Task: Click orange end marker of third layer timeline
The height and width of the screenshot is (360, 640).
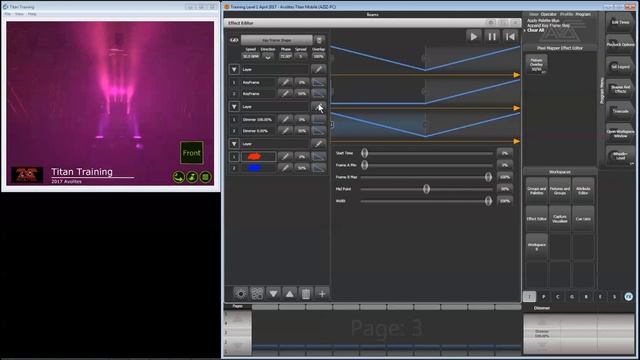Action: click(x=516, y=141)
